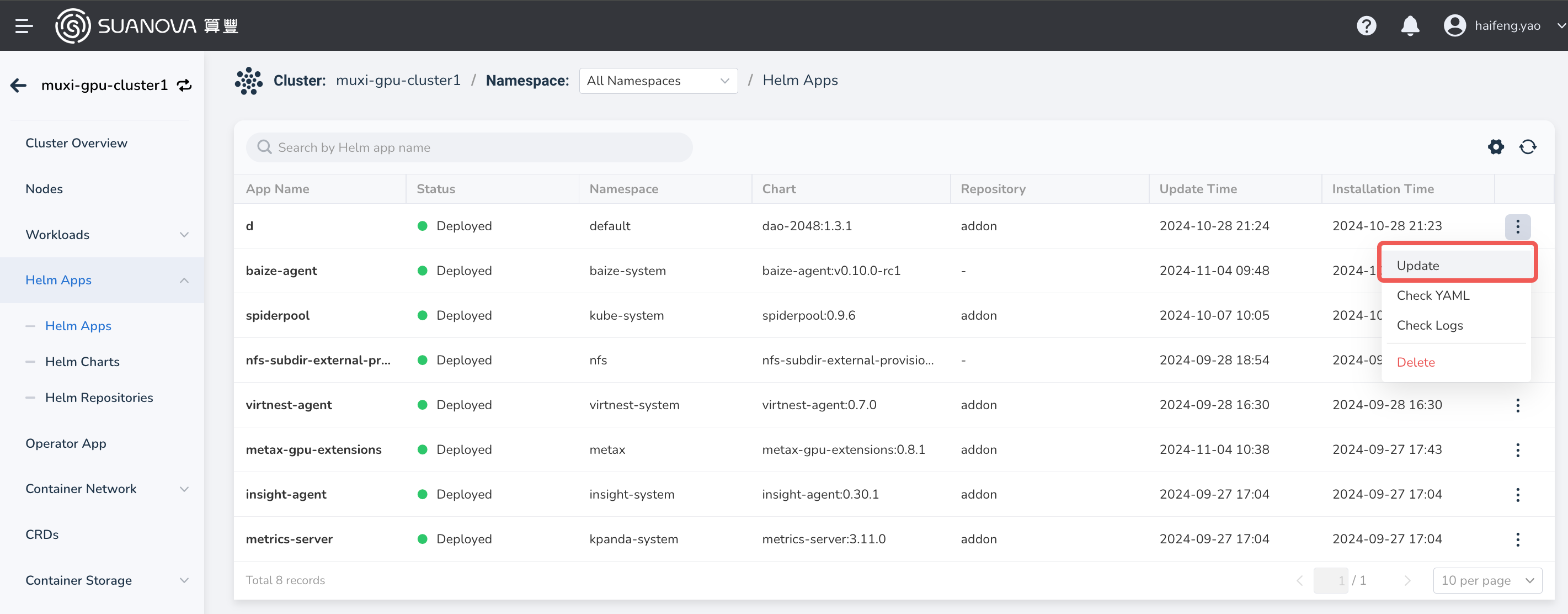Open the metrics-server app
The image size is (1568, 614).
pos(289,539)
